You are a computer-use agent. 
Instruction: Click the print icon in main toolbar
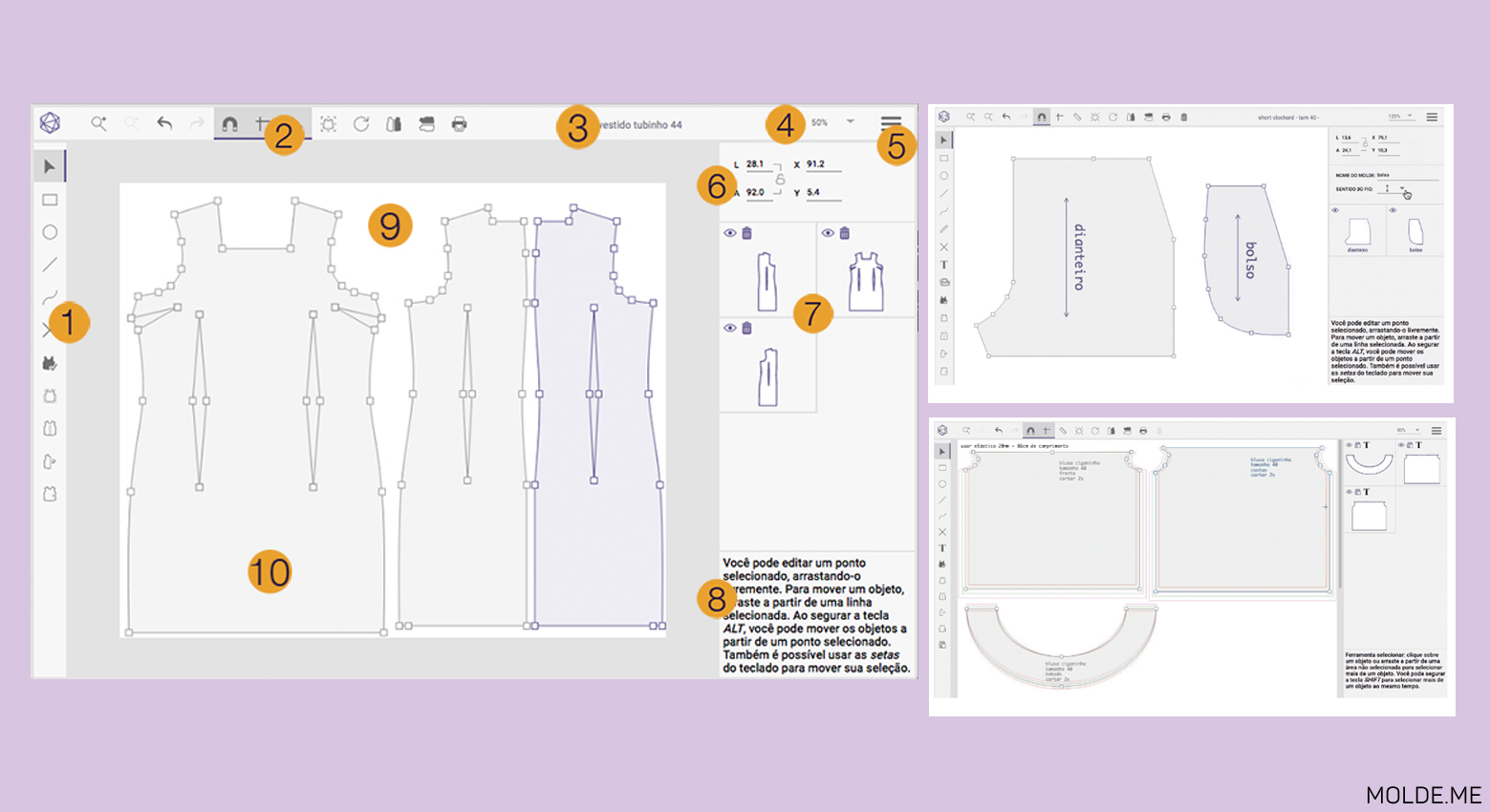tap(459, 124)
